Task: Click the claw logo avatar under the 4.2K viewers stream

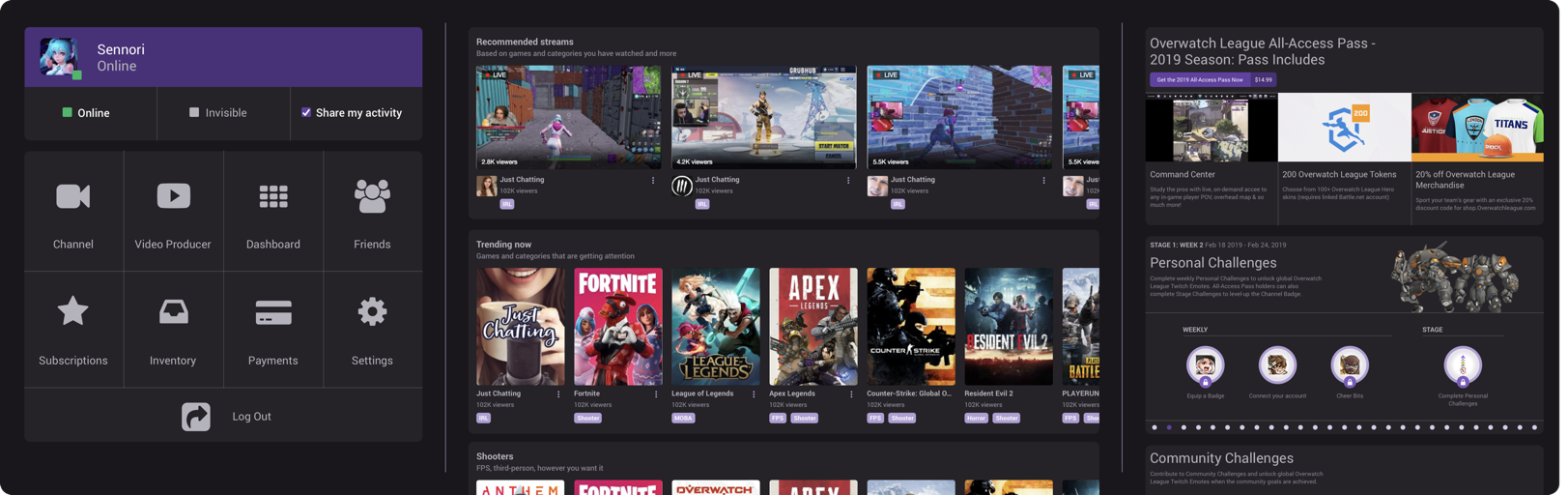Action: 682,186
